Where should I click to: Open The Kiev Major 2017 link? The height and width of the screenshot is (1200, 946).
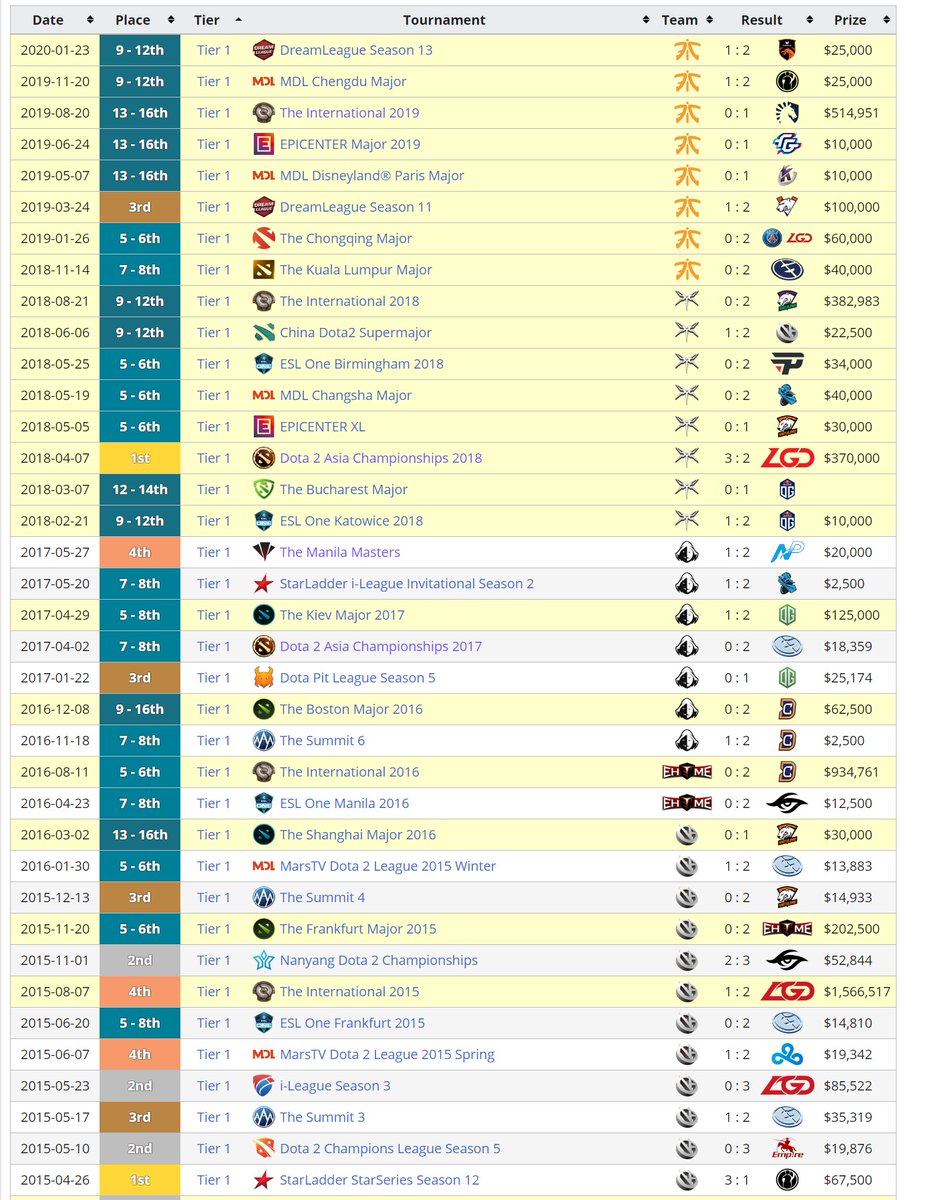click(342, 615)
